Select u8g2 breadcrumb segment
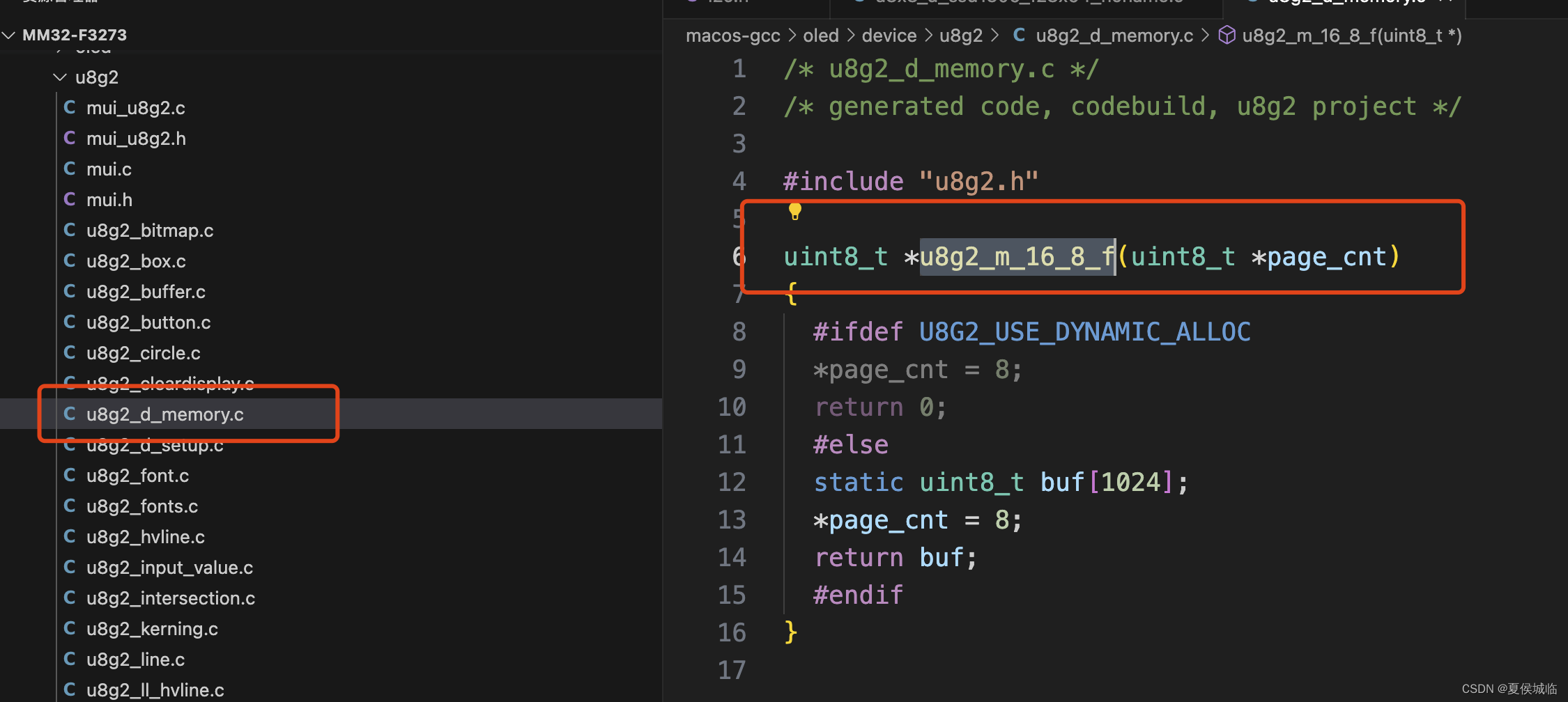 point(961,36)
